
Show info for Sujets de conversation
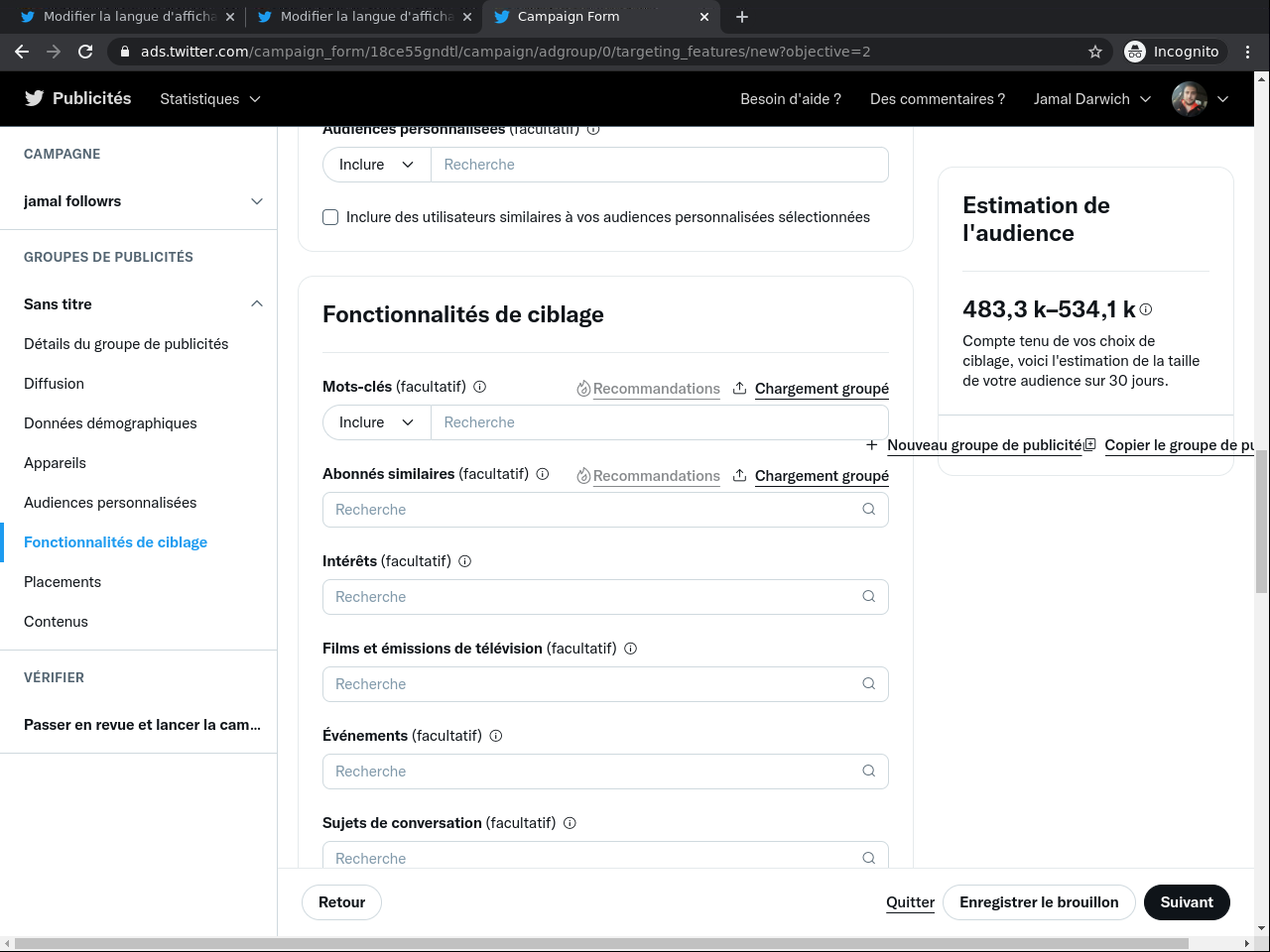point(570,823)
